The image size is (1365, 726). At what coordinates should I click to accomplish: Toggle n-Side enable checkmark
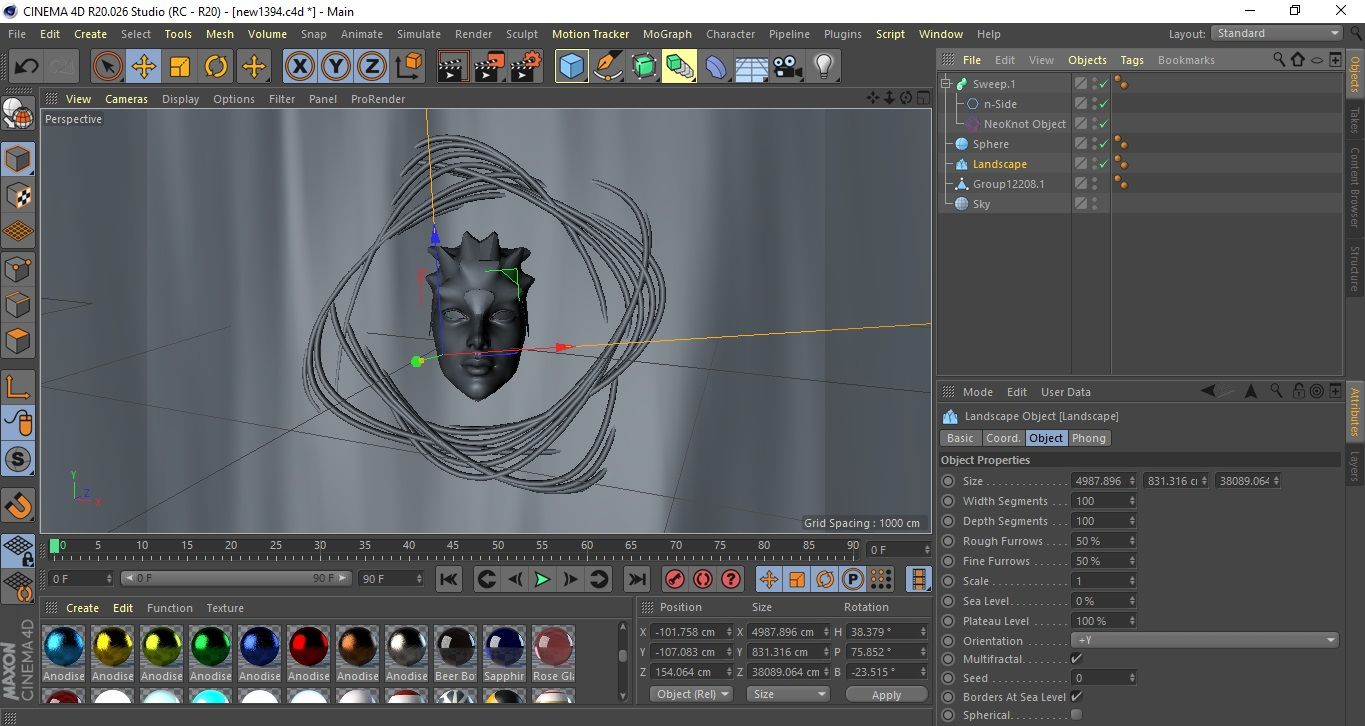[x=1104, y=104]
